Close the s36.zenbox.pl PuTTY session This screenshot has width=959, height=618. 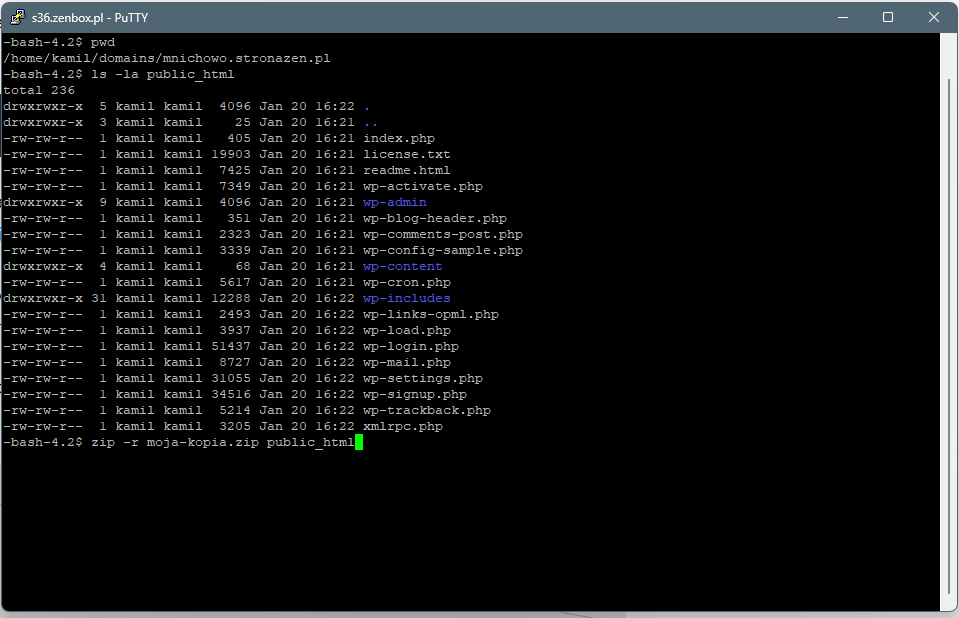pos(933,17)
